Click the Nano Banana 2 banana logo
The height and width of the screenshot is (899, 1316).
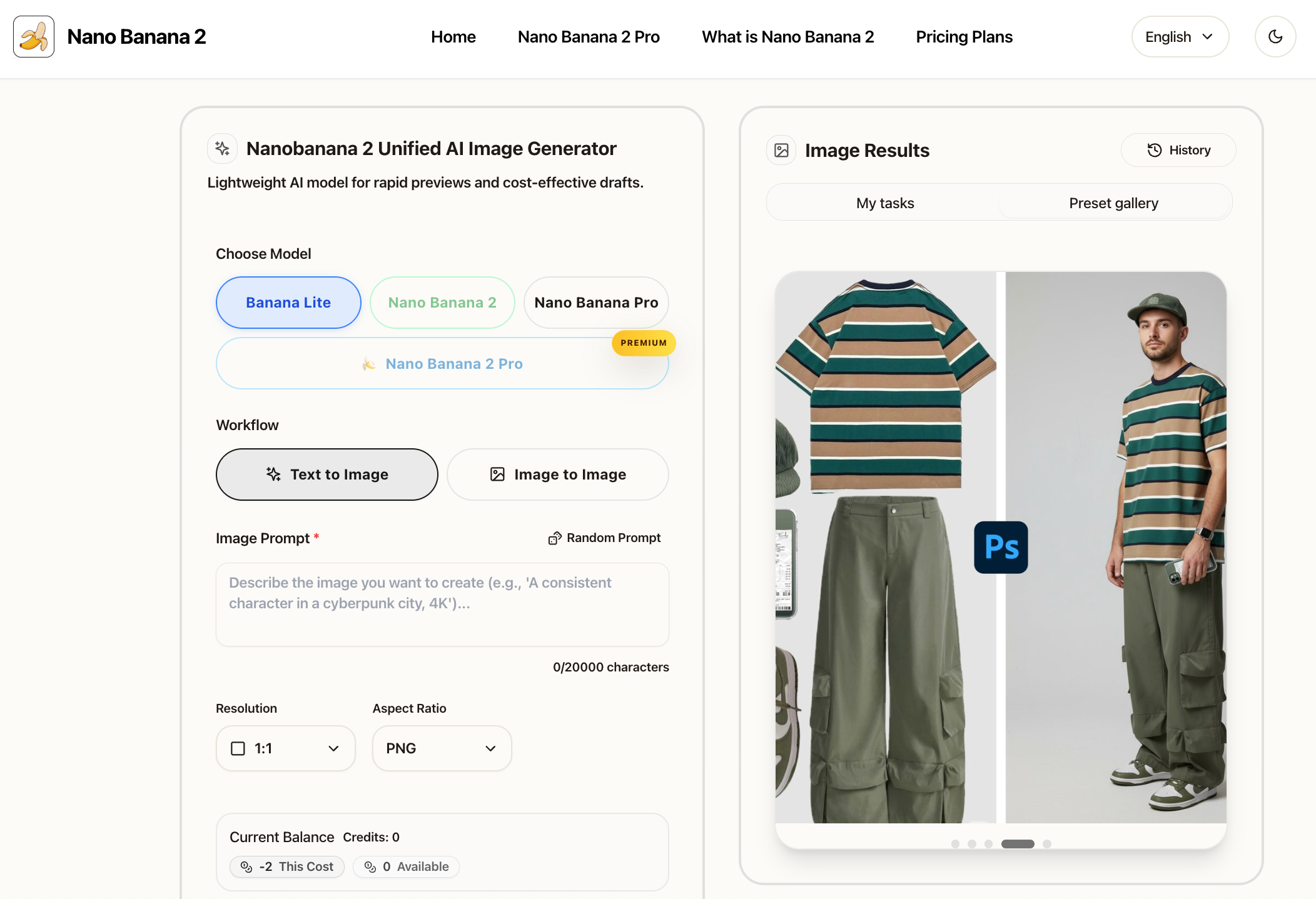click(34, 37)
